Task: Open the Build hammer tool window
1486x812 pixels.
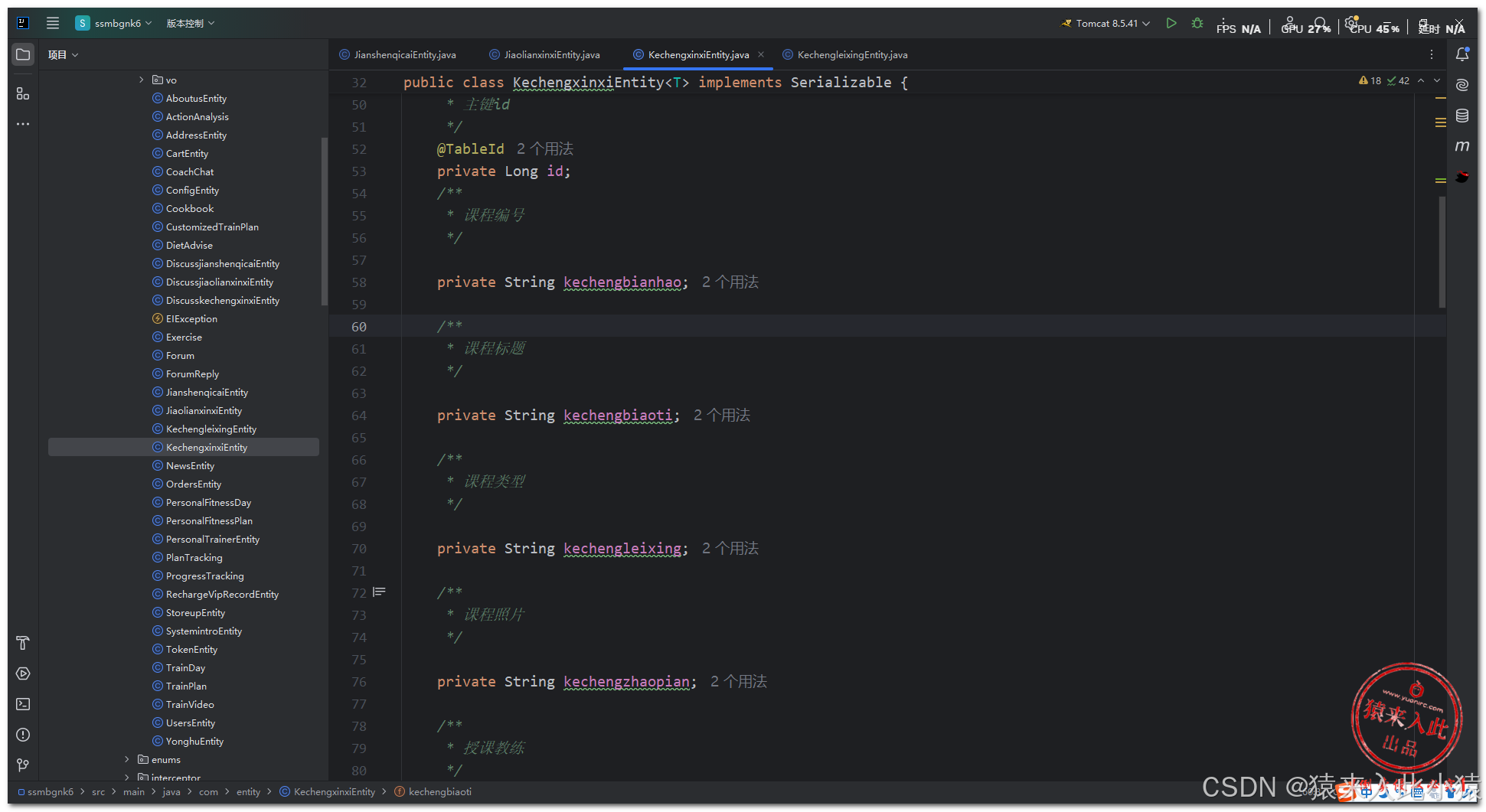Action: coord(23,643)
